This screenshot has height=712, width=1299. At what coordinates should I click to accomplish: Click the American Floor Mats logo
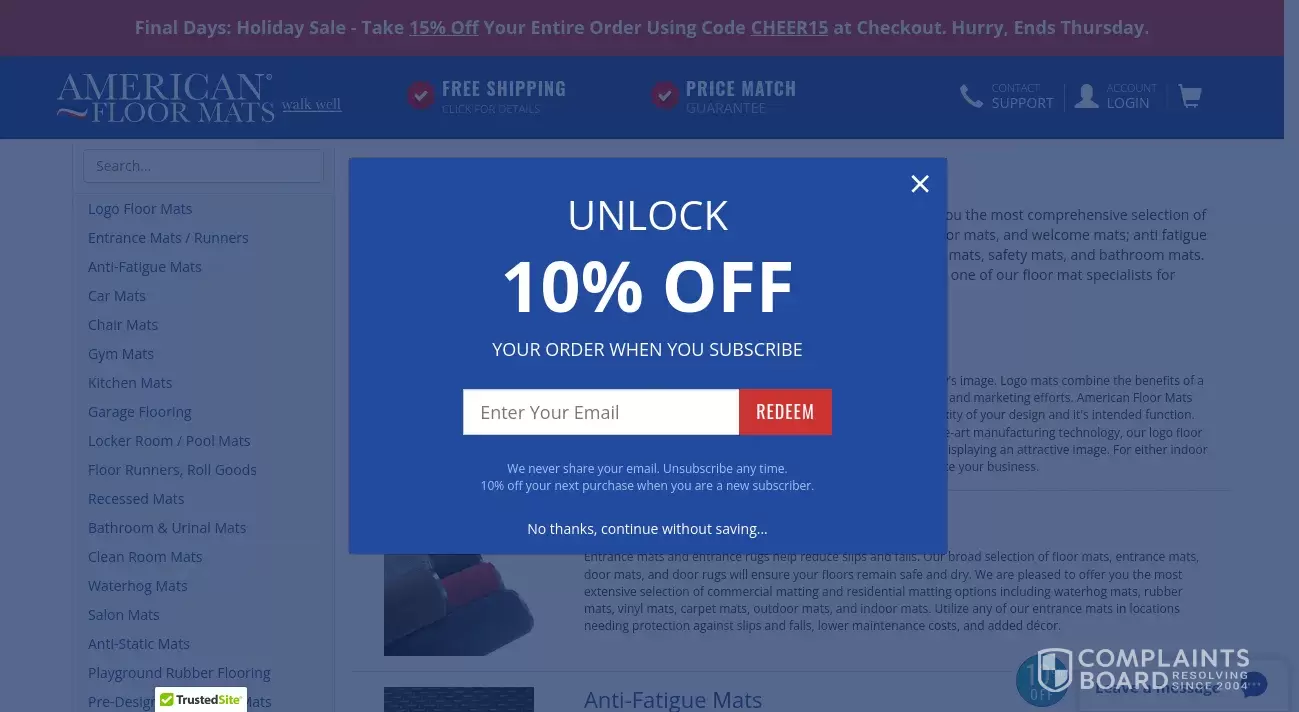click(165, 97)
